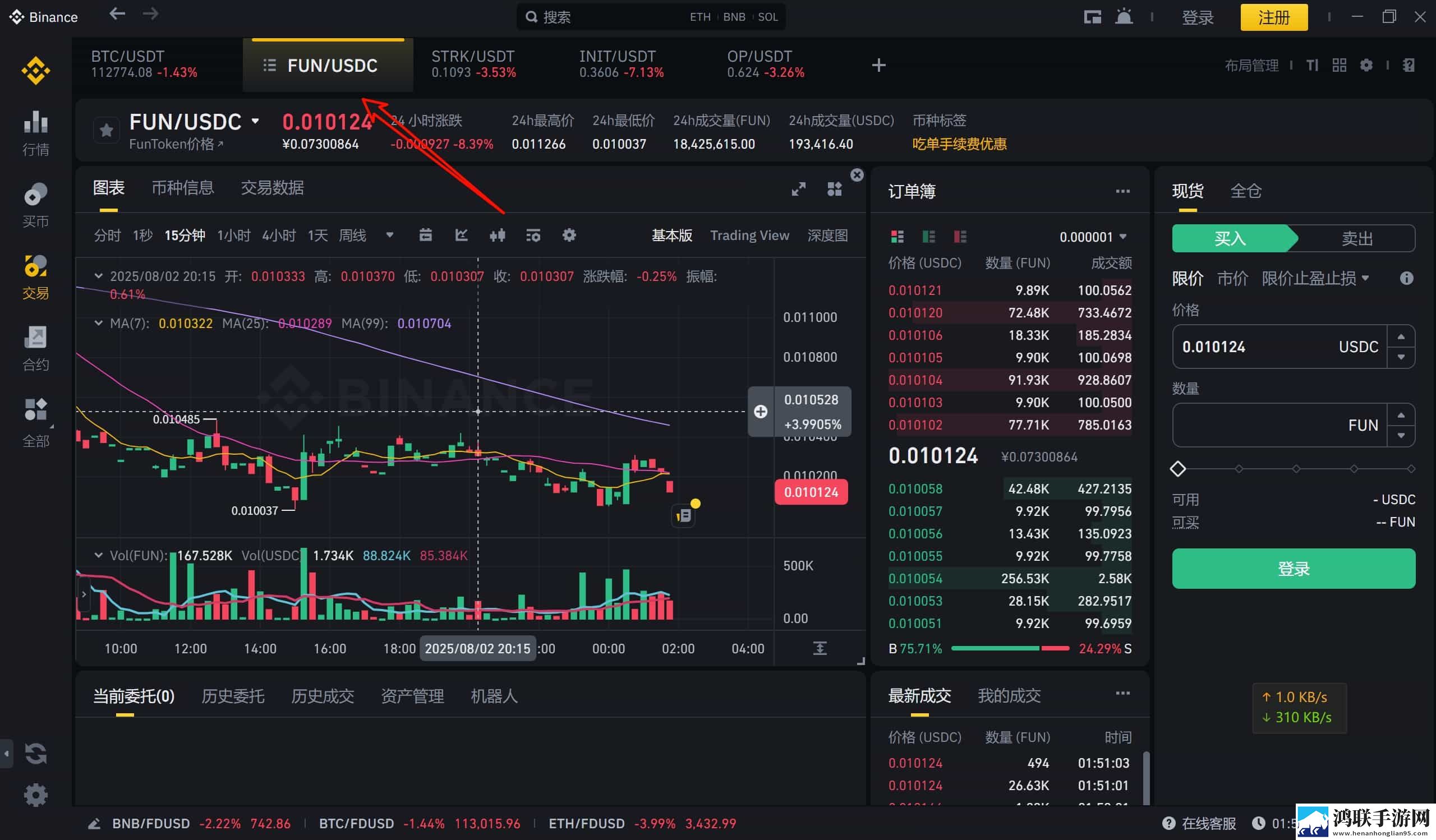Open the order book more options menu
The width and height of the screenshot is (1436, 840).
(1122, 191)
